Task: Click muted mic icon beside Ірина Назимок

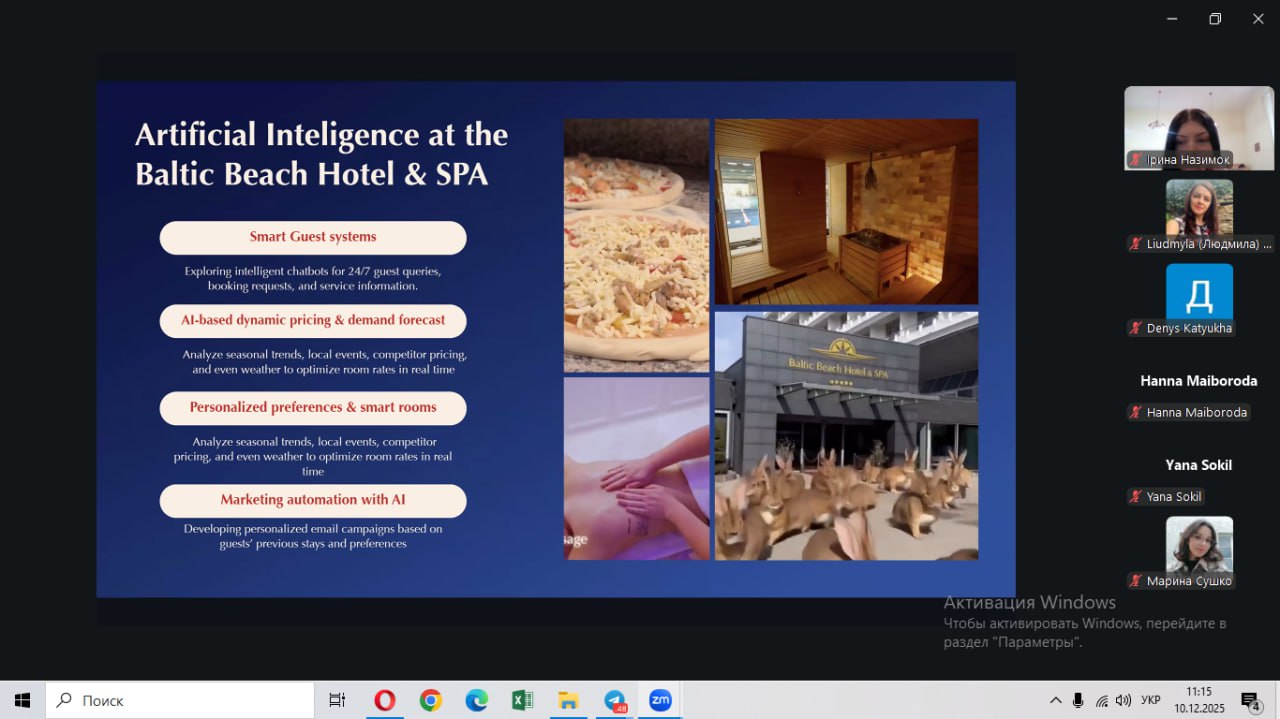Action: 1135,160
